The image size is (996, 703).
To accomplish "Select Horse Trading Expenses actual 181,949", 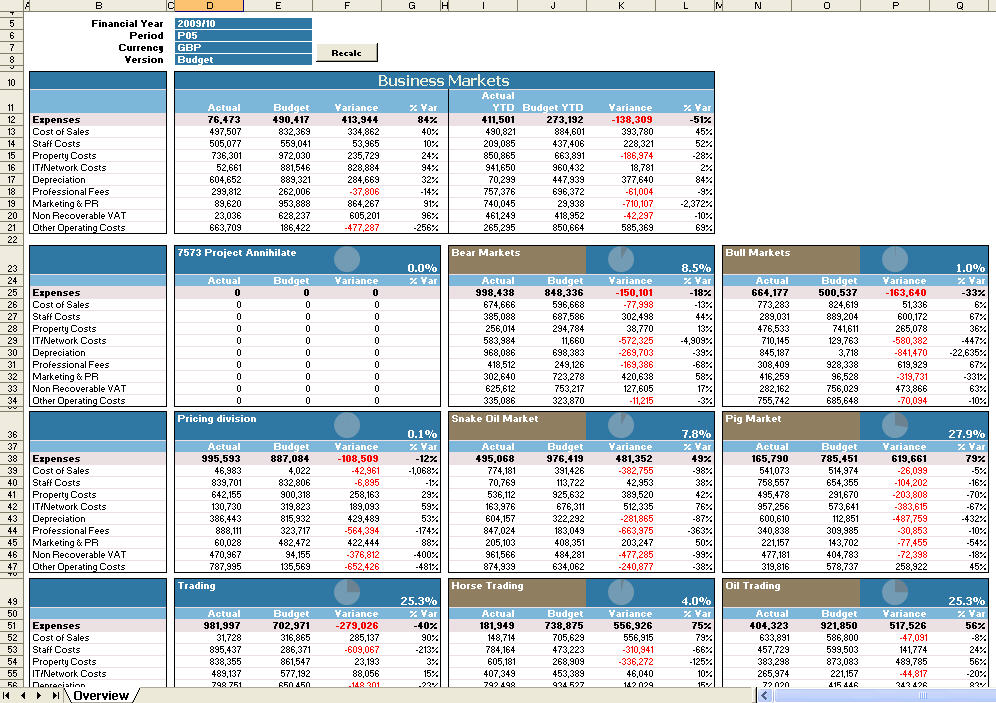I will tap(495, 626).
